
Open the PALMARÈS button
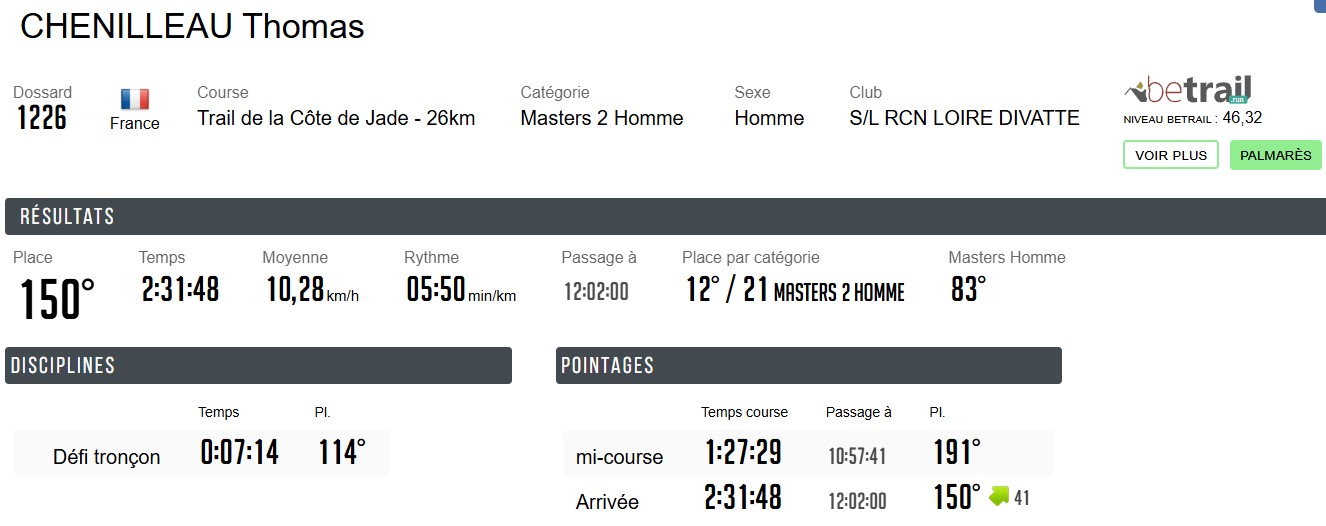[x=1275, y=155]
